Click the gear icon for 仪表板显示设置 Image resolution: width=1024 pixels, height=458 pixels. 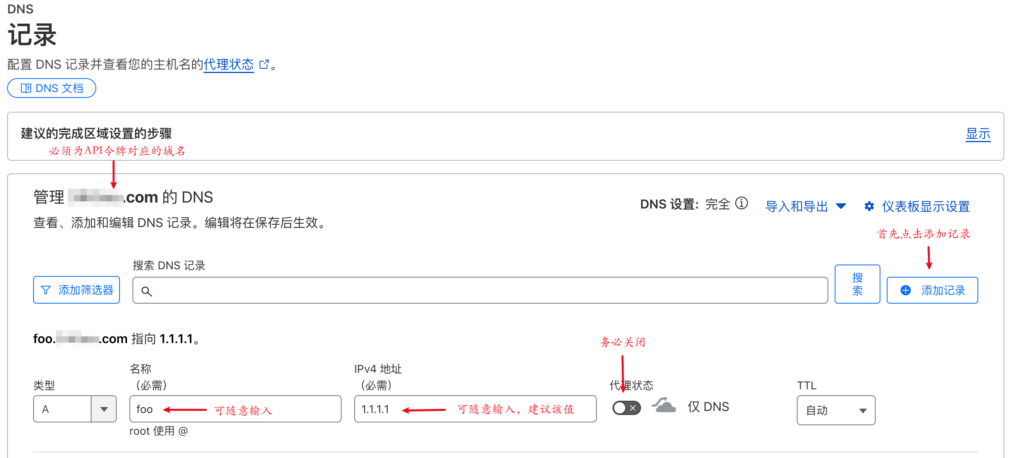(x=869, y=206)
